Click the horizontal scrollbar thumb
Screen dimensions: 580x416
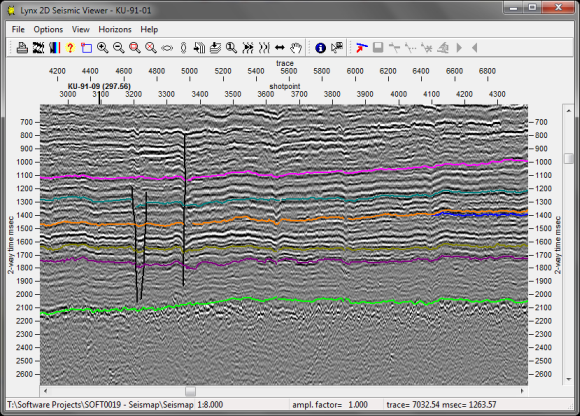point(190,391)
